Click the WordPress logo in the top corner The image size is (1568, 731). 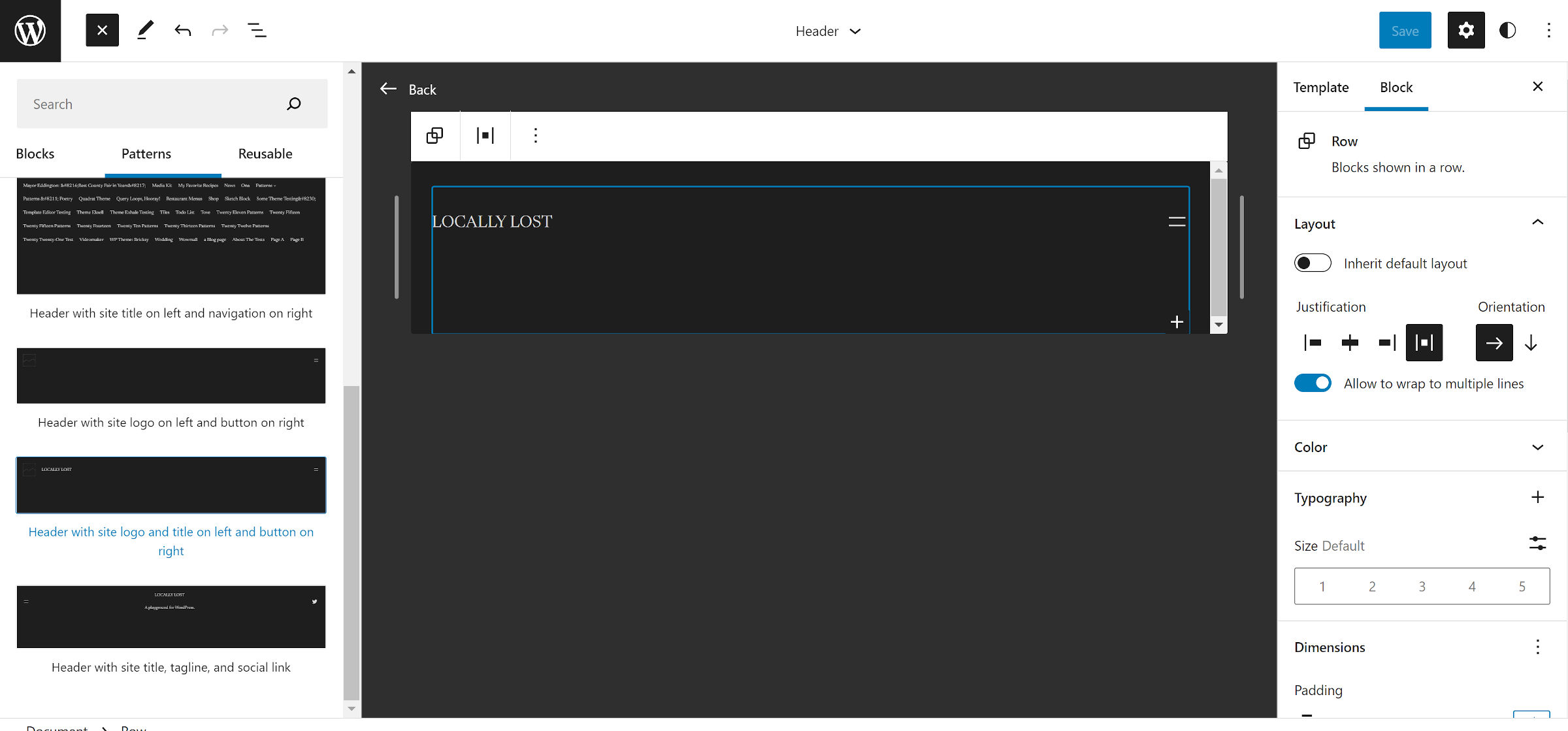[30, 30]
